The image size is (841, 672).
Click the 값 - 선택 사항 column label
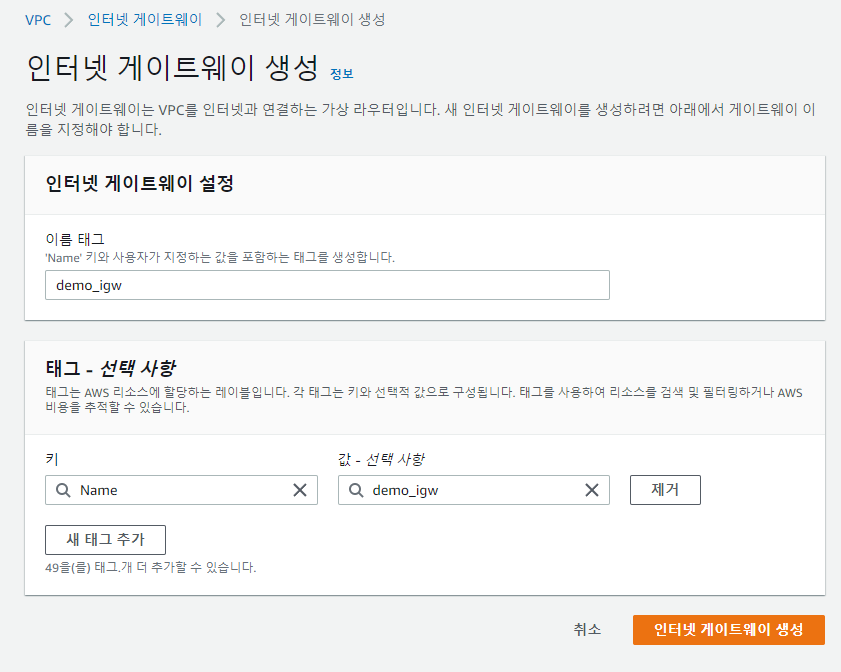pos(381,459)
